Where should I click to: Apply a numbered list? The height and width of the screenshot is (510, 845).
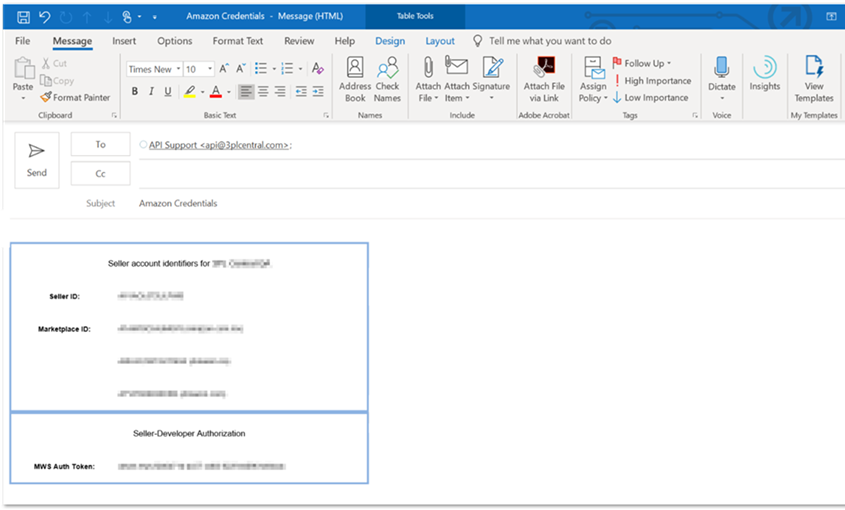pyautogui.click(x=287, y=68)
